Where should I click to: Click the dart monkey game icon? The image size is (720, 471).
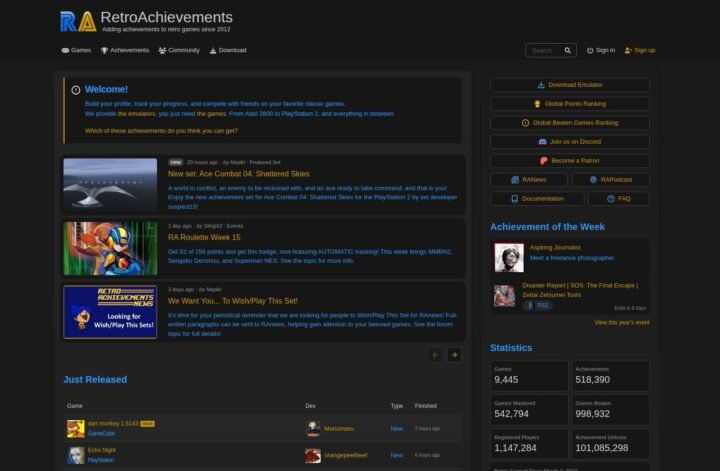point(76,429)
